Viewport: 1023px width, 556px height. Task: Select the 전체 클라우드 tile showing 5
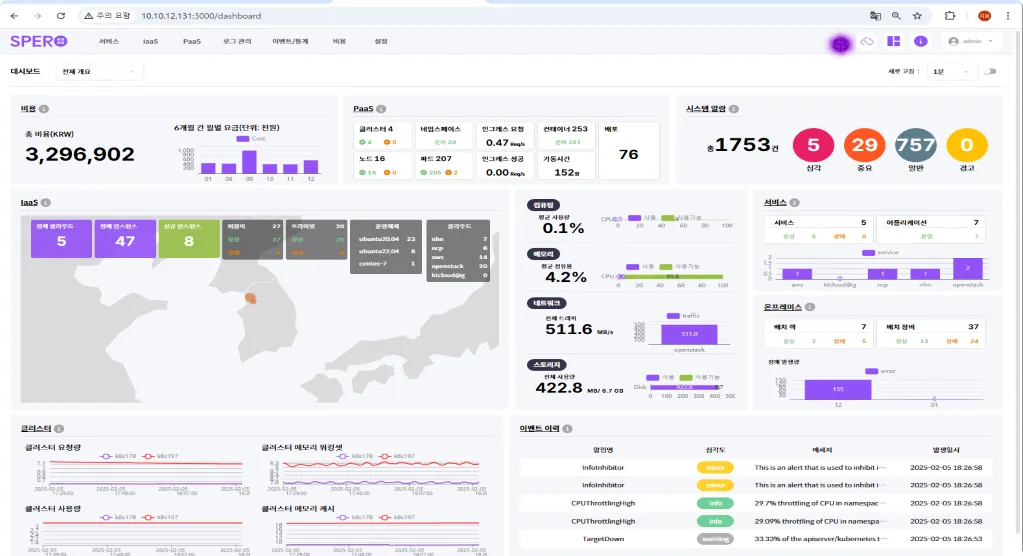(61, 238)
